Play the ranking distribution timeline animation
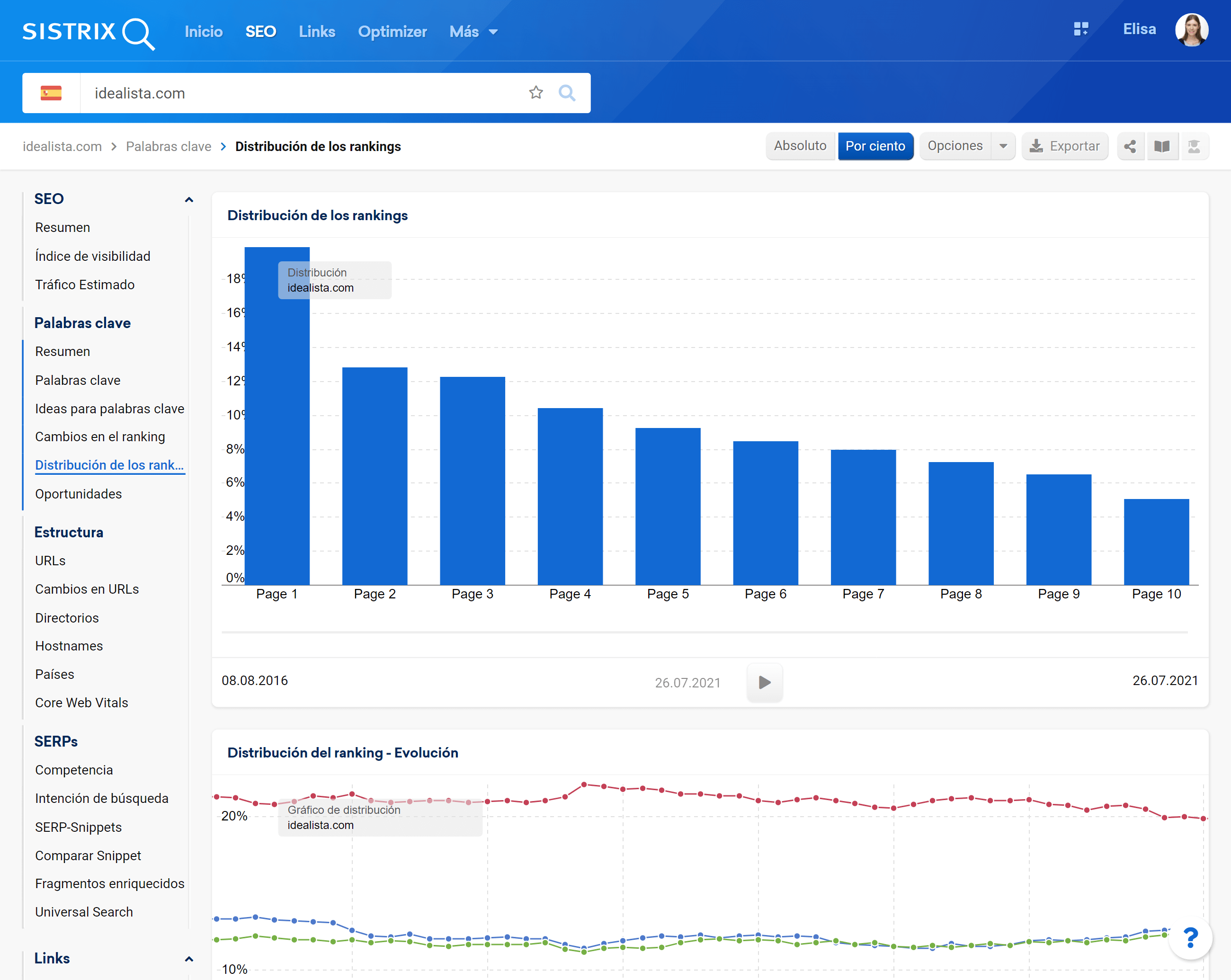 tap(764, 682)
